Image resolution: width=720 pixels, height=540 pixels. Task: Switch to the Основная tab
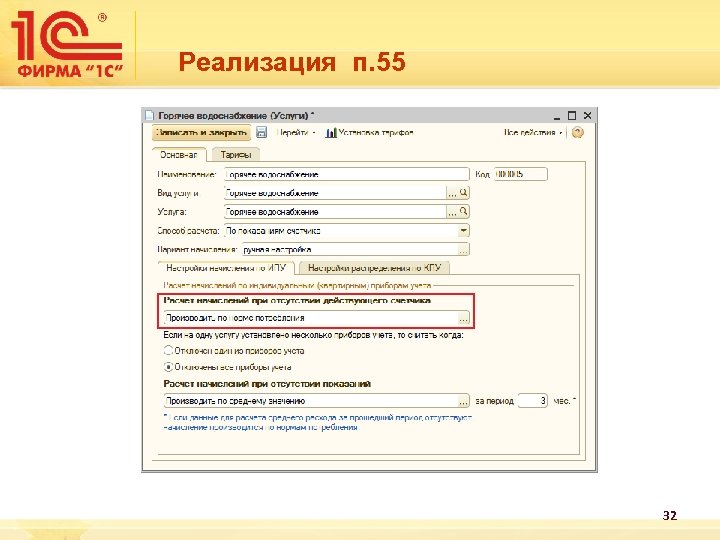(x=179, y=155)
